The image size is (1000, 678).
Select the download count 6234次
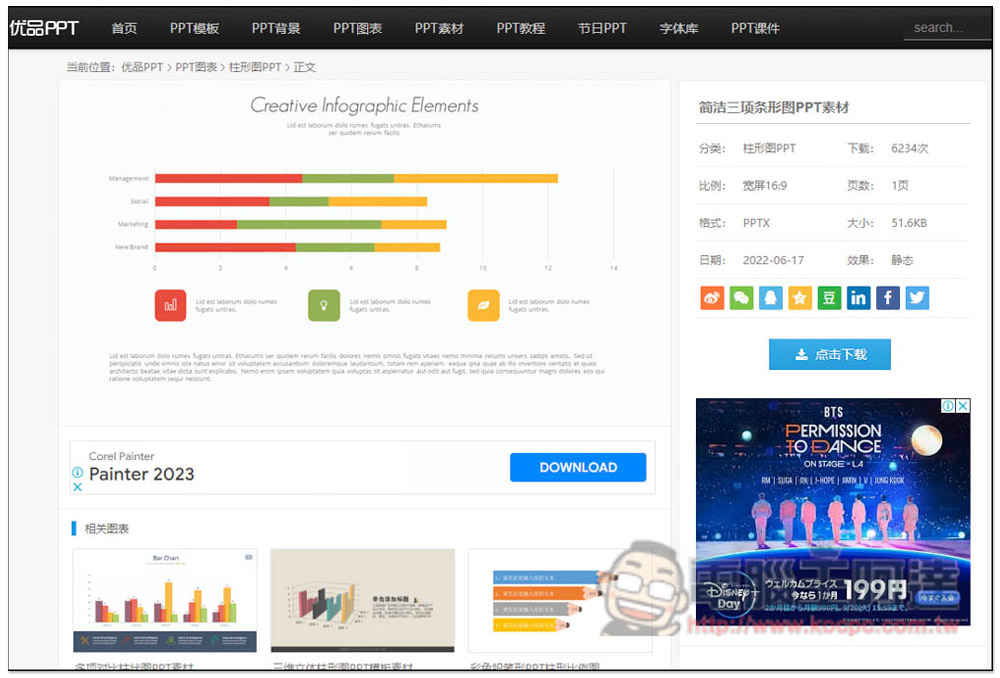pos(909,148)
